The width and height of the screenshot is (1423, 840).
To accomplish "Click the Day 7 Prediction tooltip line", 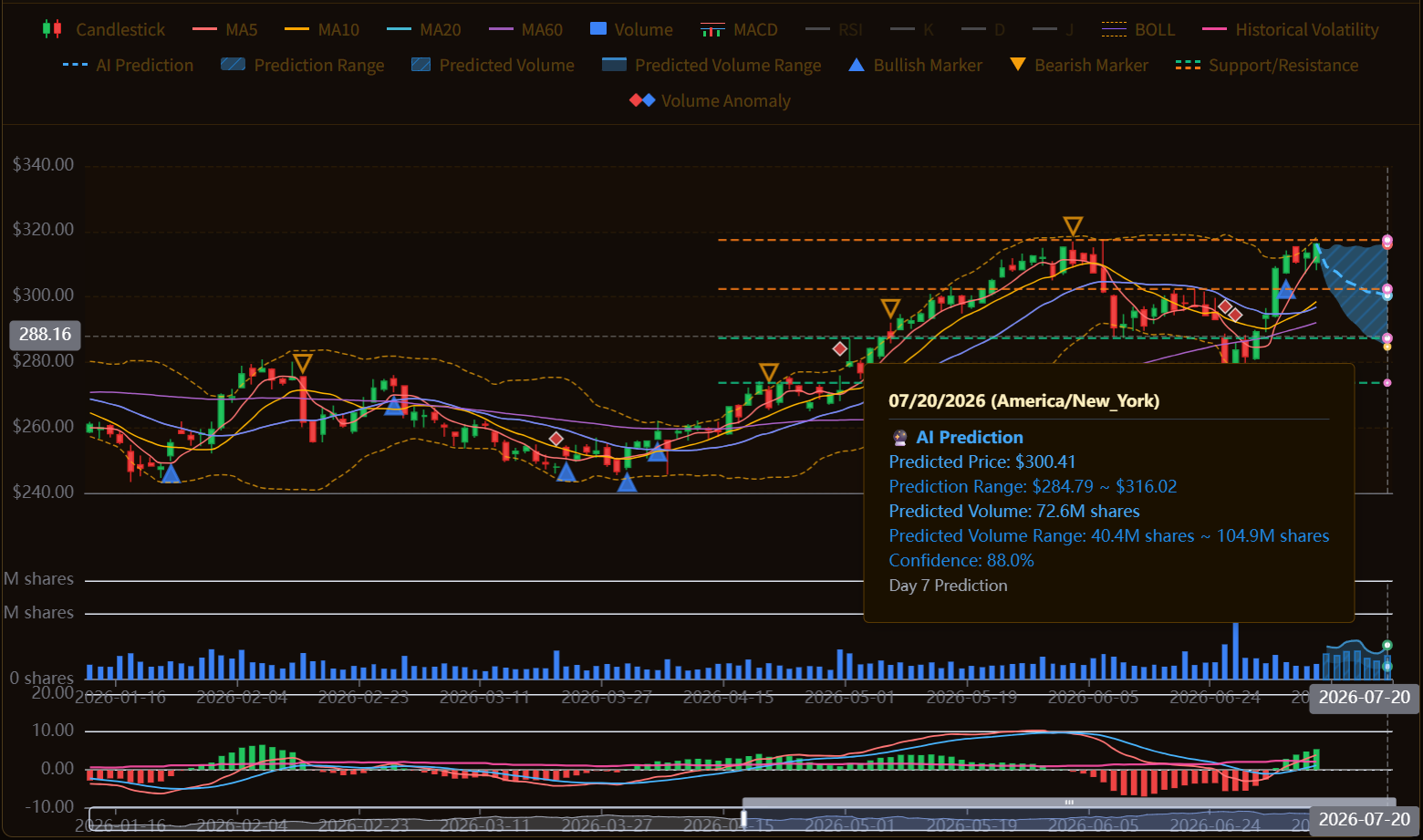I will (x=949, y=585).
